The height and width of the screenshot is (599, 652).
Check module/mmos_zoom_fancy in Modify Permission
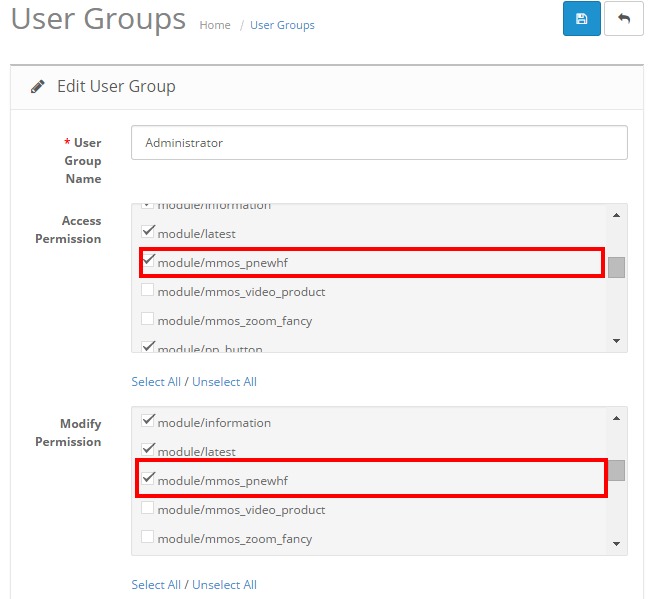(x=148, y=538)
